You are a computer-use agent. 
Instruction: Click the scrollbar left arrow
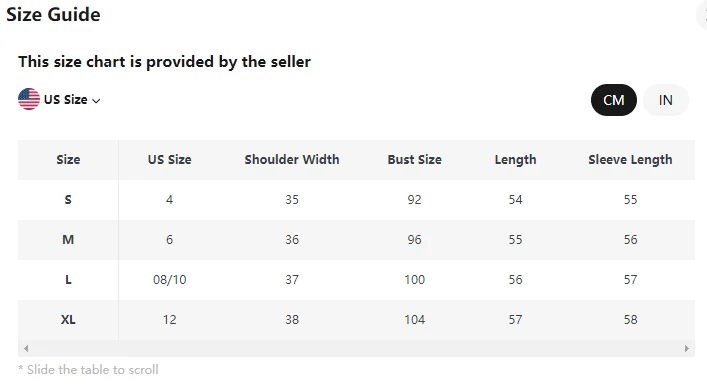[26, 348]
